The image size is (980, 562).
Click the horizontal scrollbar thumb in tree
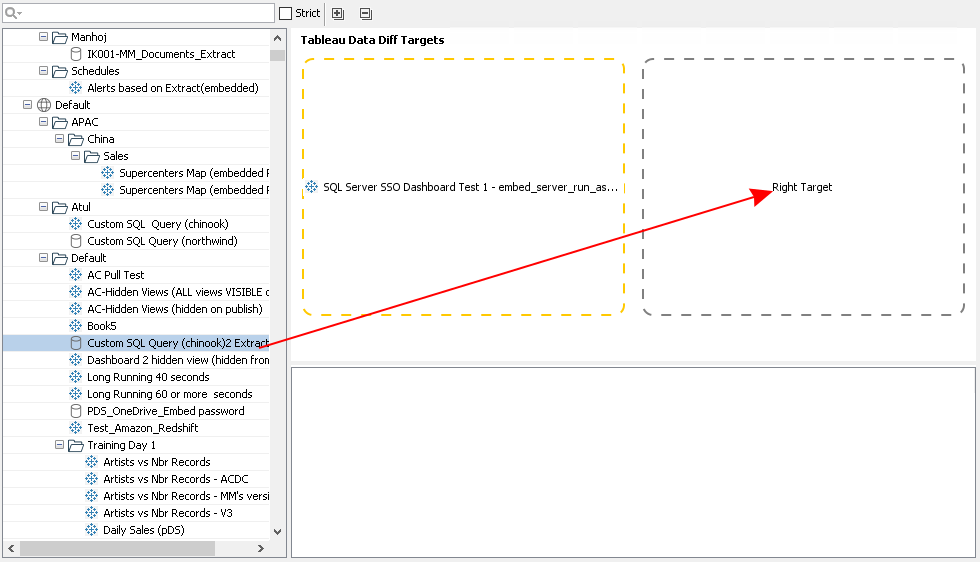(x=118, y=548)
